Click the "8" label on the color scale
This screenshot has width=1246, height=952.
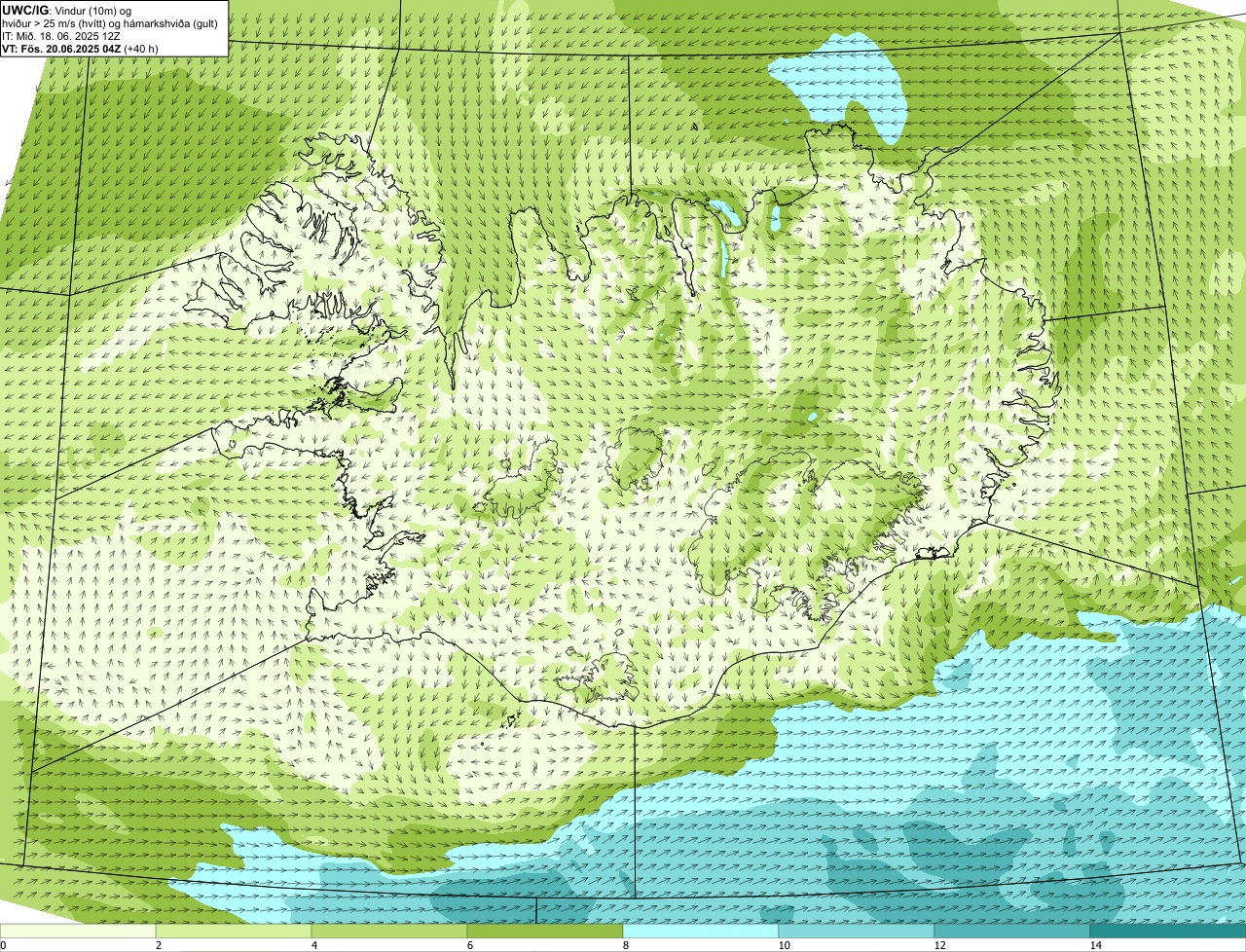625,945
